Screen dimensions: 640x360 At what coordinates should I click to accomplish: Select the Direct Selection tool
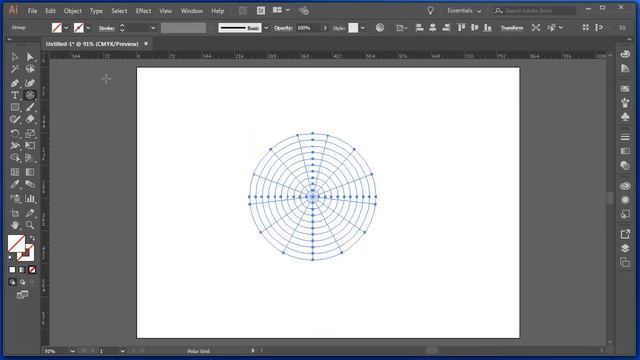(30, 57)
